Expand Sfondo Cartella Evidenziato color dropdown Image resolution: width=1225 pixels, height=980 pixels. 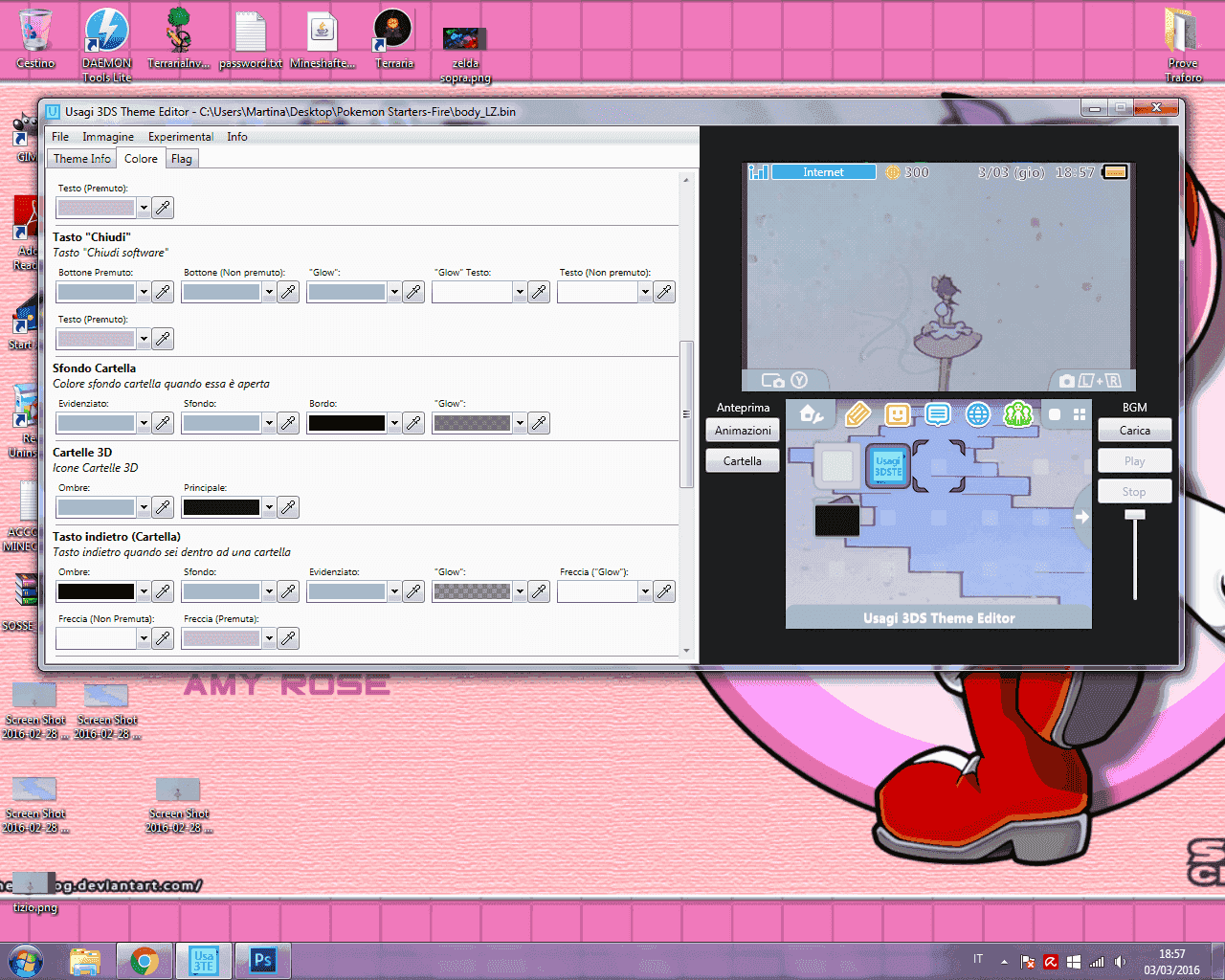coord(144,423)
